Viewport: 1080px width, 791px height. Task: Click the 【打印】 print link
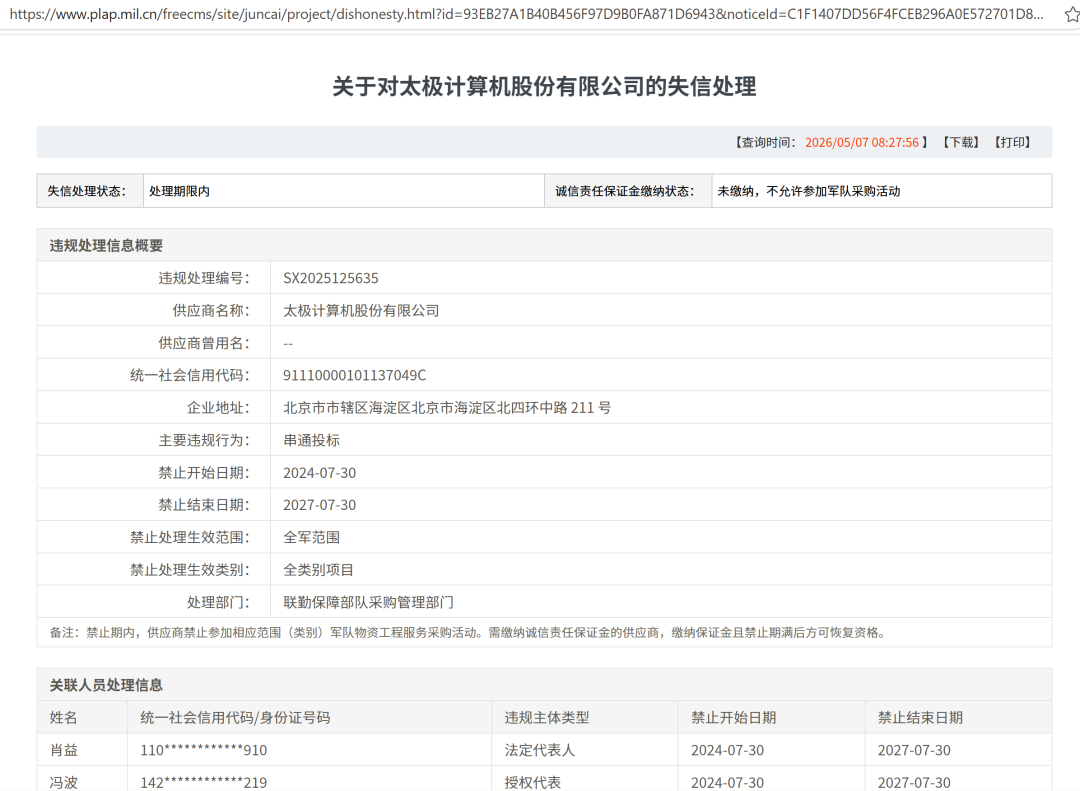(1012, 143)
